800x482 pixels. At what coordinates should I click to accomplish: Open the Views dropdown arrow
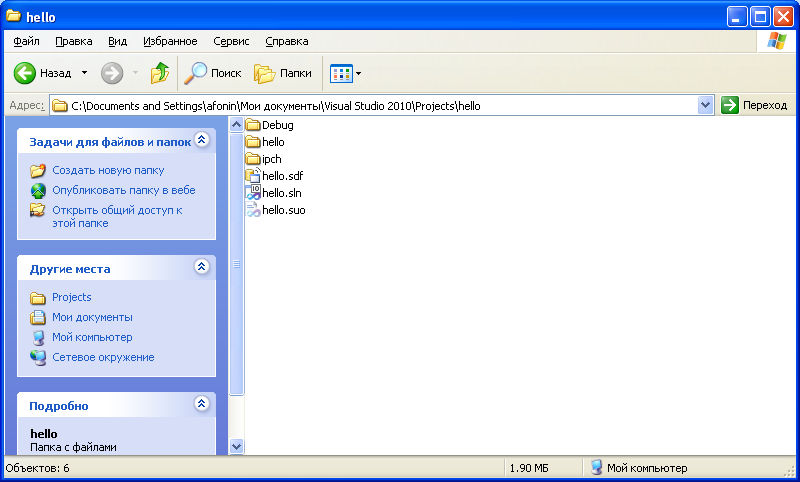358,73
